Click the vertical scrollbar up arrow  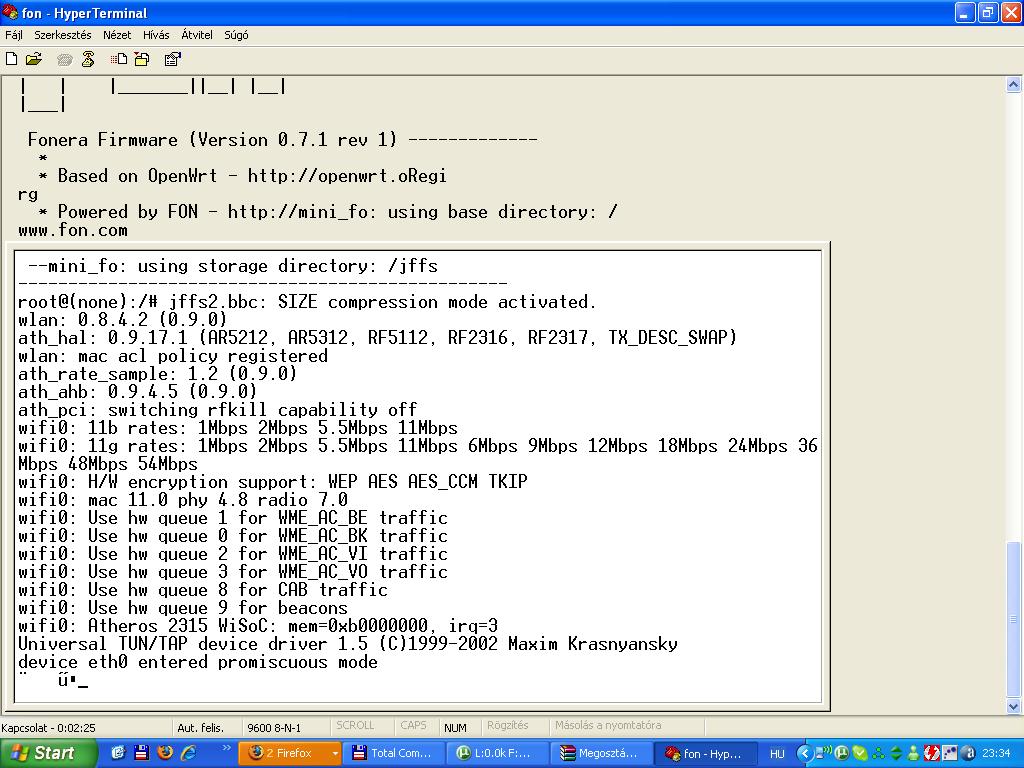[x=1014, y=84]
